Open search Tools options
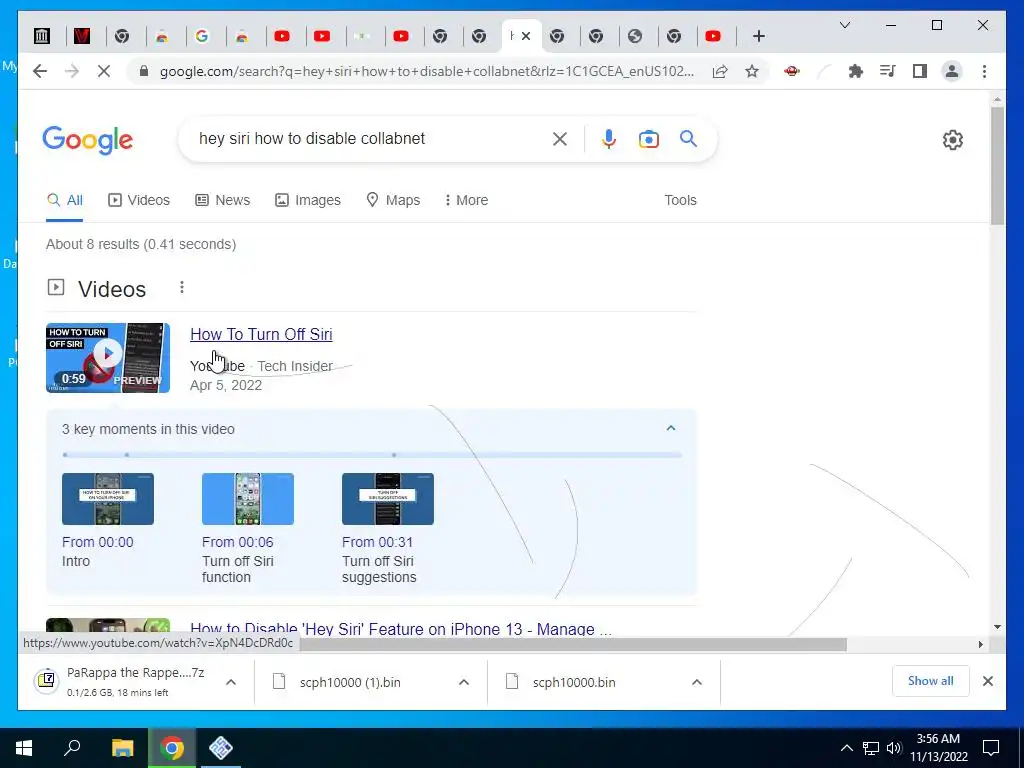The image size is (1024, 768). point(680,200)
